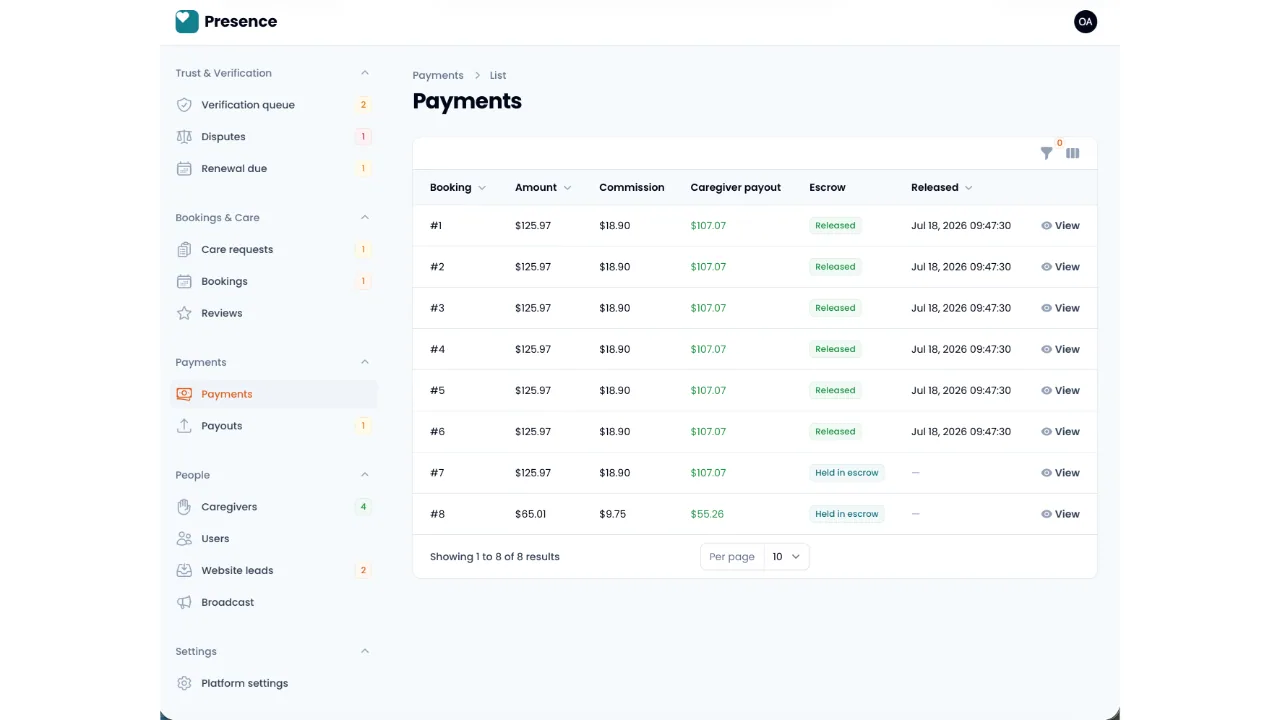Open the table filter funnel icon
The width and height of the screenshot is (1280, 720).
(x=1046, y=153)
